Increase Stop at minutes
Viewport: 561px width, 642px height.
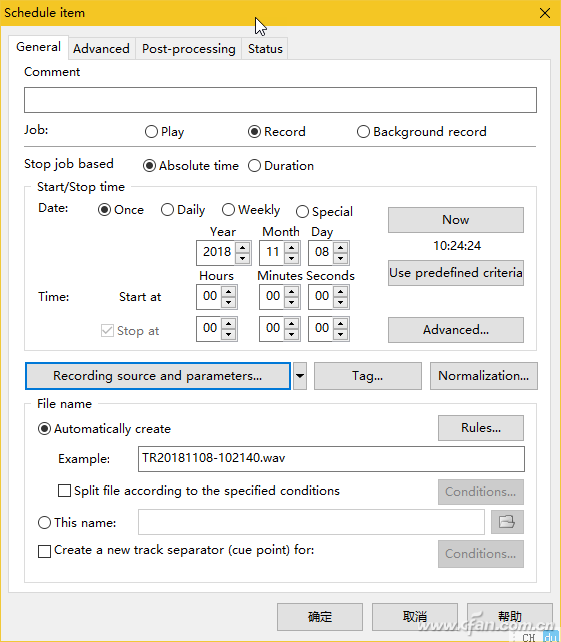click(291, 323)
